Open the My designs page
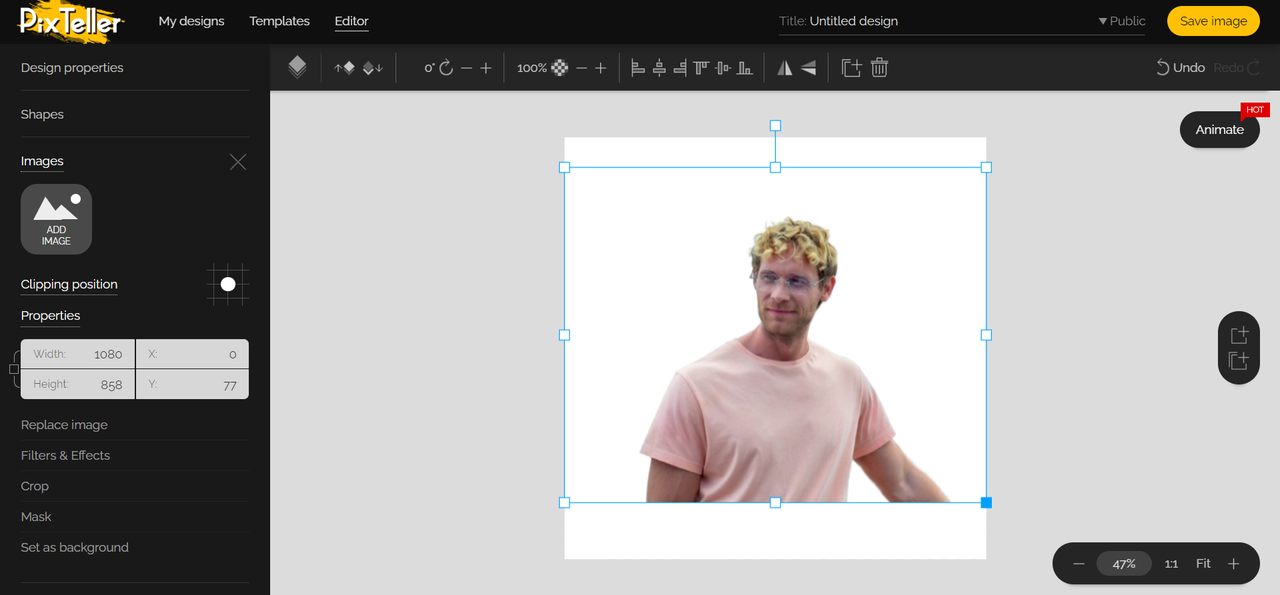The height and width of the screenshot is (595, 1280). point(191,21)
